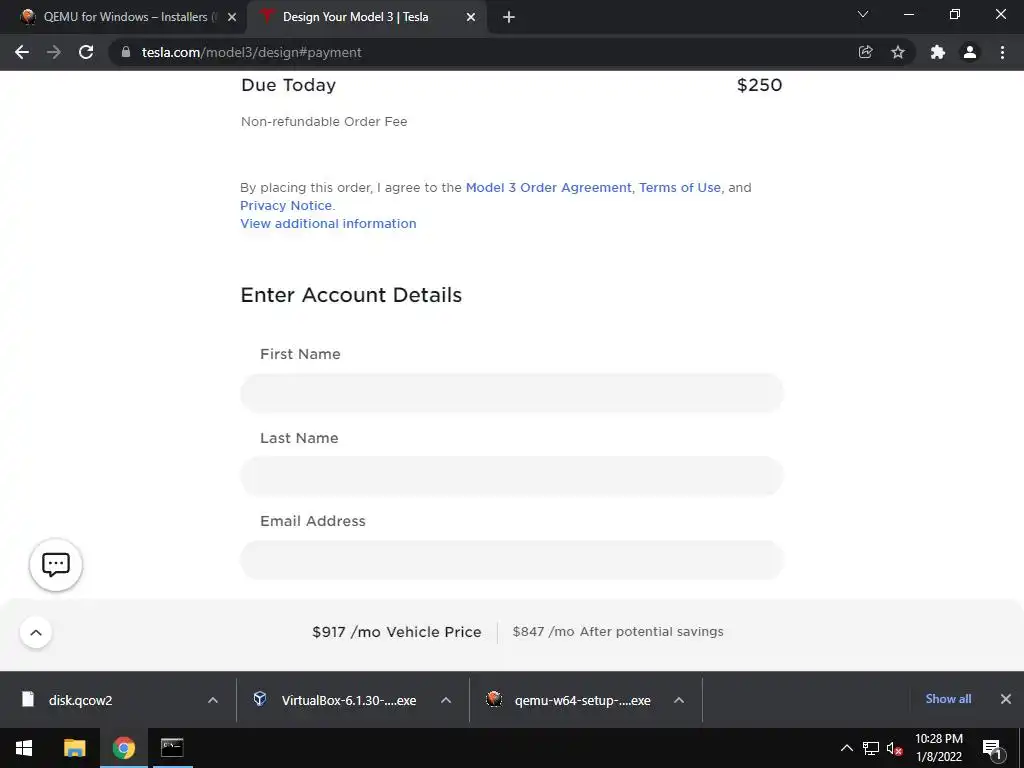Open the Extensions puzzle icon
The width and height of the screenshot is (1024, 768).
coord(938,52)
